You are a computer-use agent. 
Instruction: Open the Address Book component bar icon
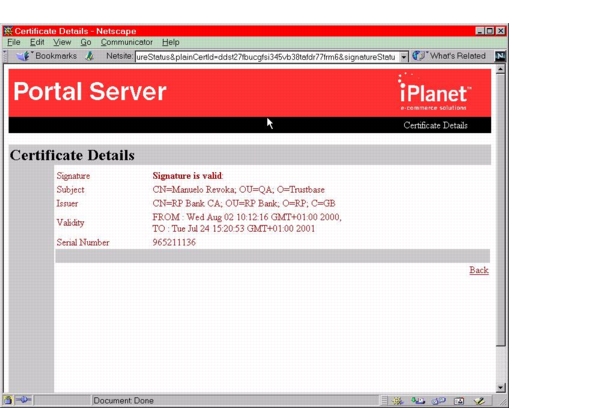[x=459, y=400]
